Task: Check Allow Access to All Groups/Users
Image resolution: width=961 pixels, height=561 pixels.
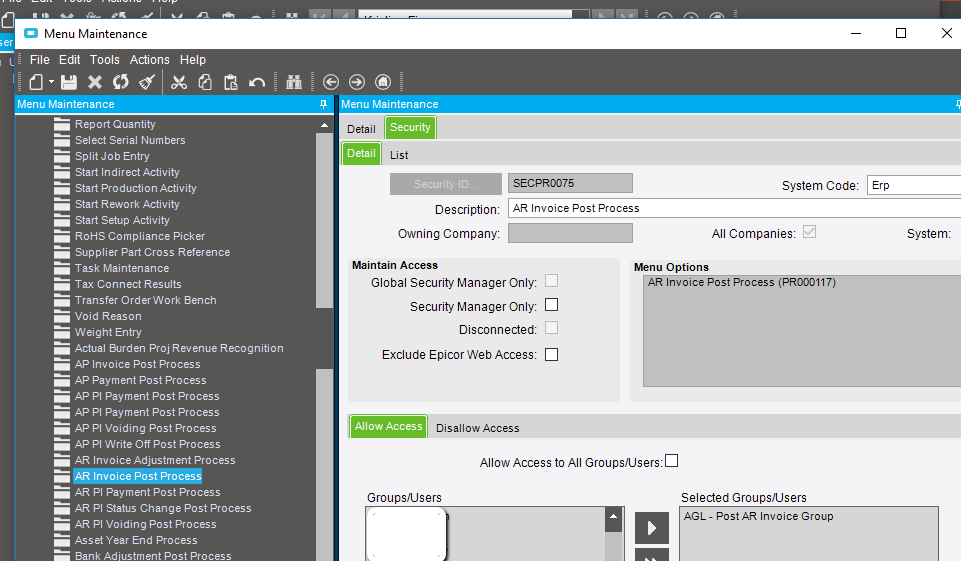Action: point(672,460)
